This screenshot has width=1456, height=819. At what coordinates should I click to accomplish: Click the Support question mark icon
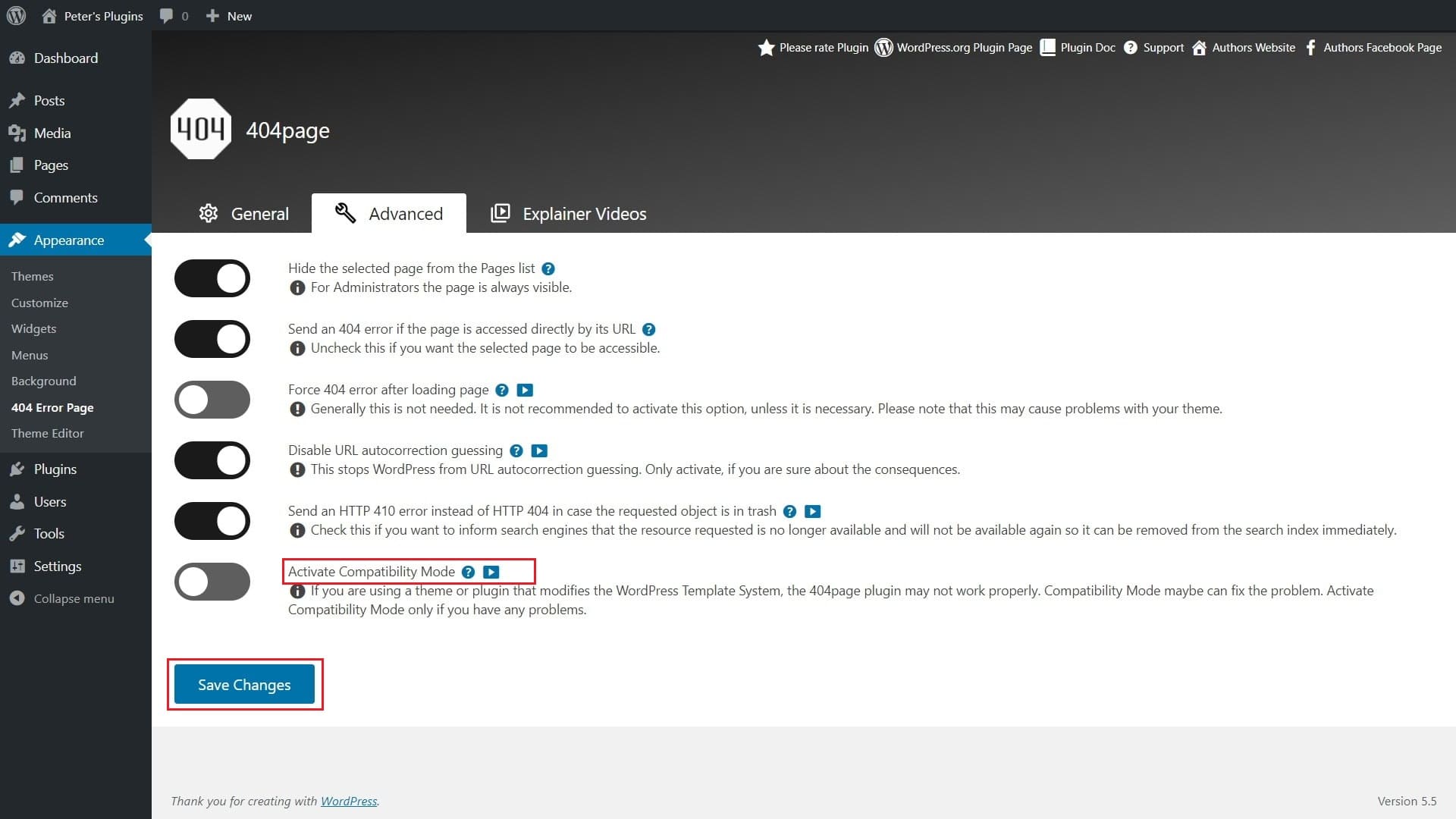(x=1130, y=48)
